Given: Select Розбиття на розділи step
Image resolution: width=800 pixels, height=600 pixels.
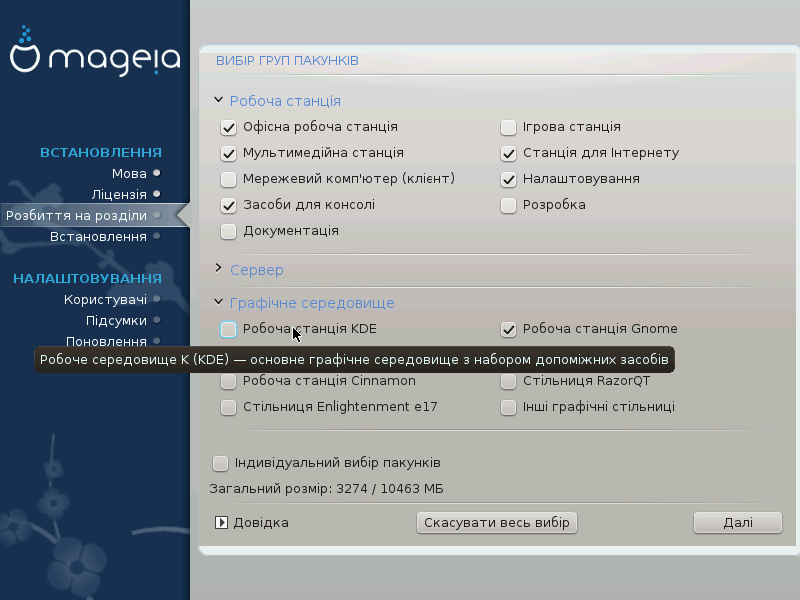Looking at the screenshot, I should (x=77, y=215).
